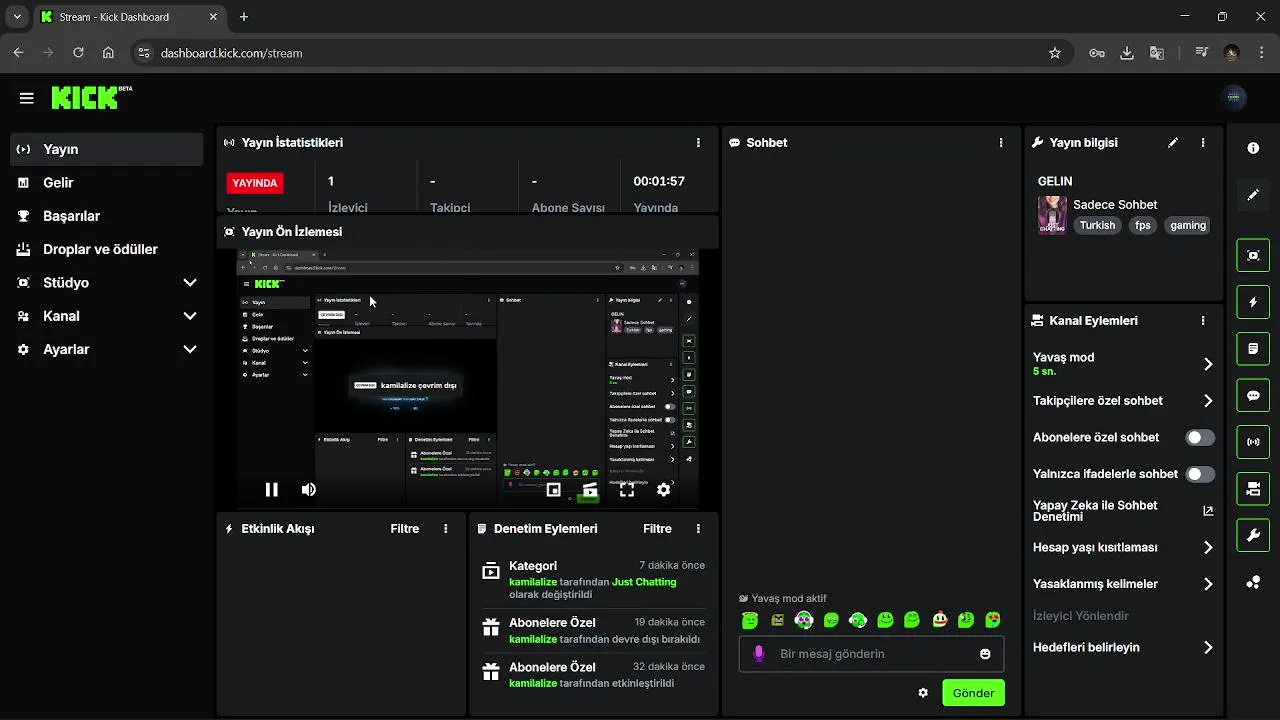Open Başarılar in the sidebar
This screenshot has width=1280, height=720.
pyautogui.click(x=107, y=216)
